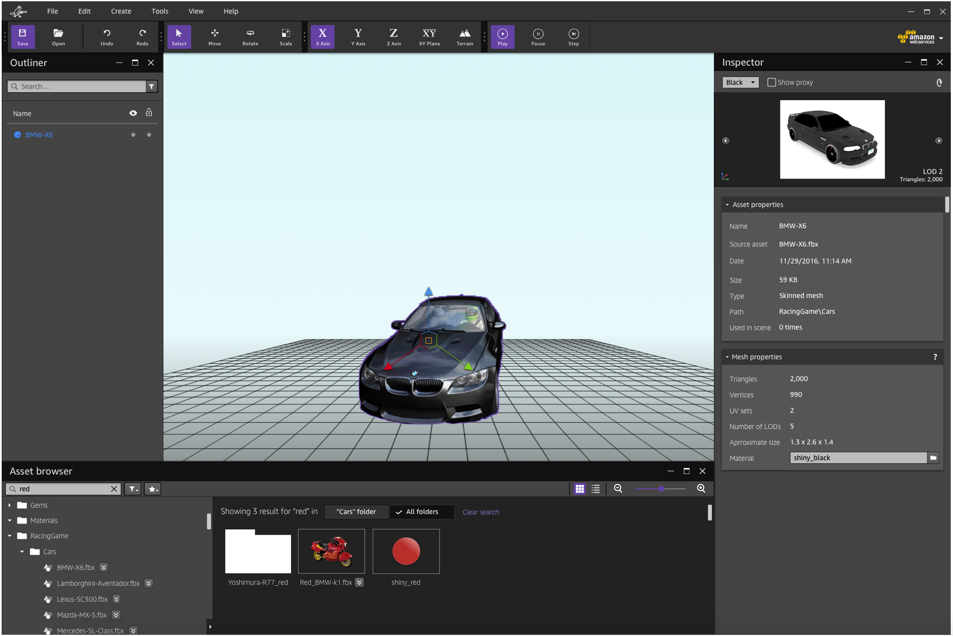Toggle the X Axis constraint
The image size is (953, 636).
323,36
